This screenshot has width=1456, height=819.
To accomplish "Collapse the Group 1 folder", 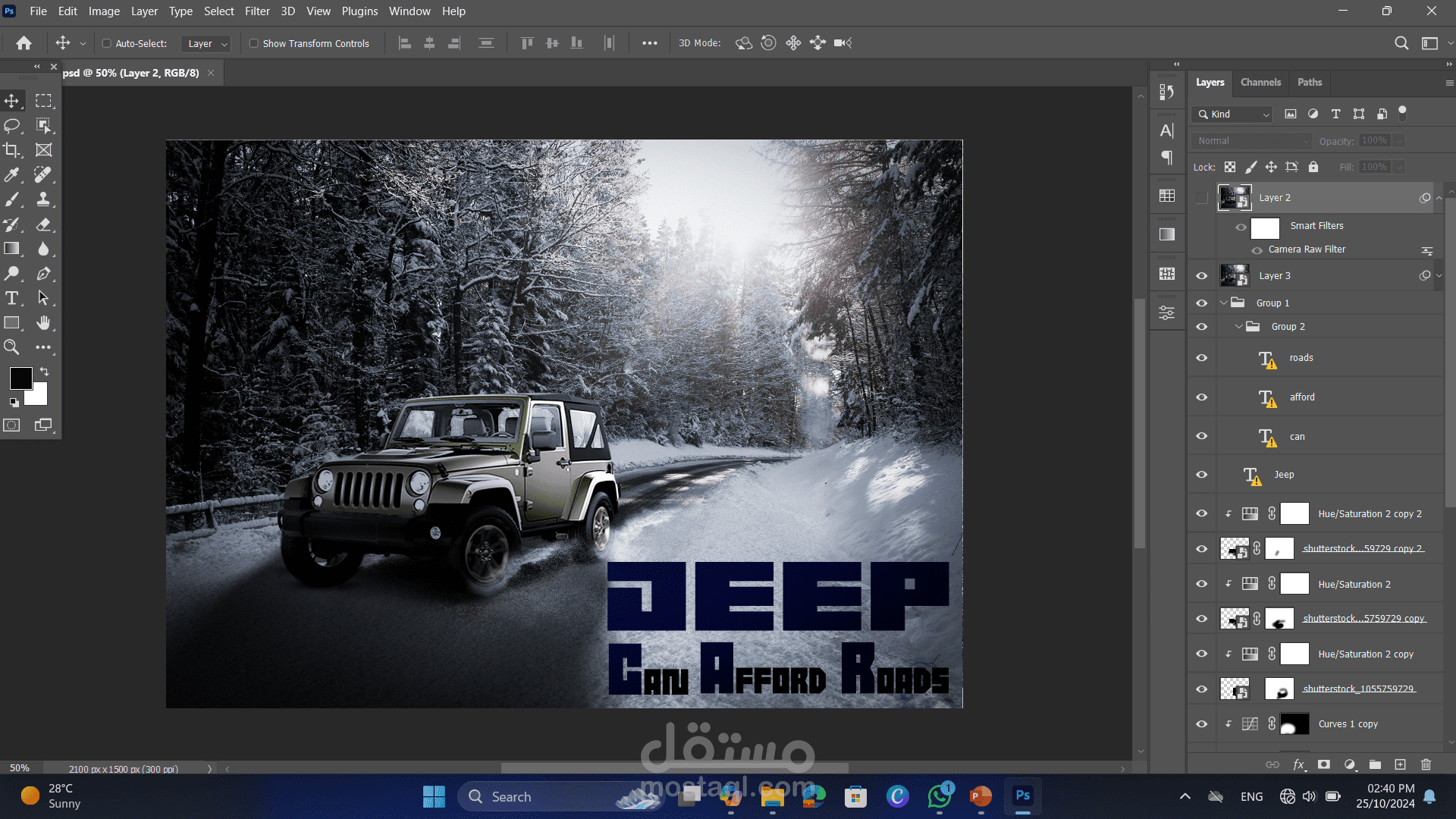I will tap(1223, 303).
